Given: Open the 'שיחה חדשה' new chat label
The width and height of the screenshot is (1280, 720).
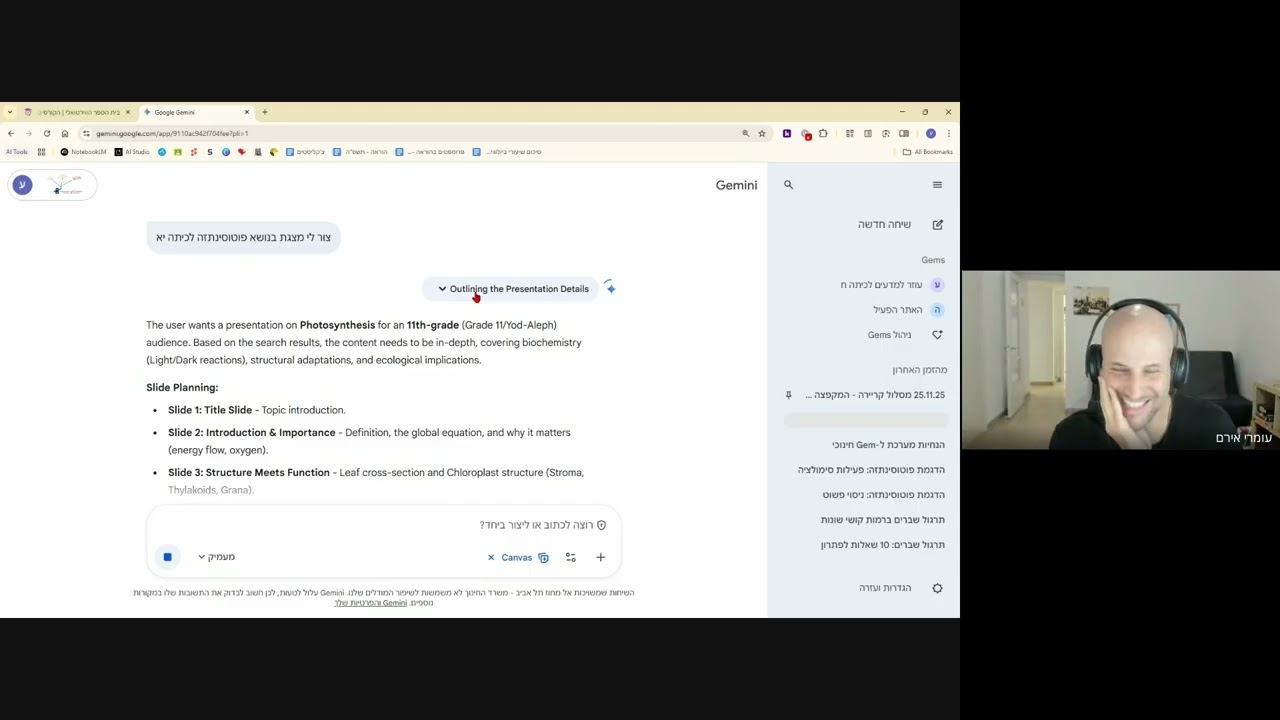Looking at the screenshot, I should (x=884, y=225).
